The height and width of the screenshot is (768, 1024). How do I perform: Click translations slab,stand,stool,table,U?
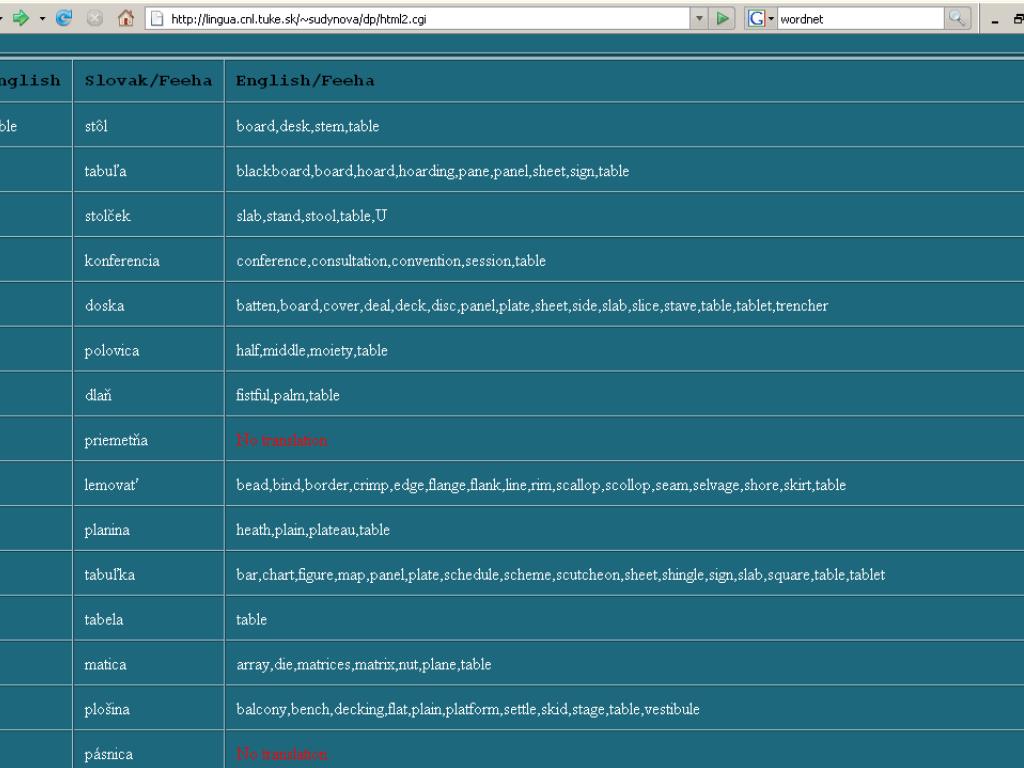pyautogui.click(x=312, y=216)
